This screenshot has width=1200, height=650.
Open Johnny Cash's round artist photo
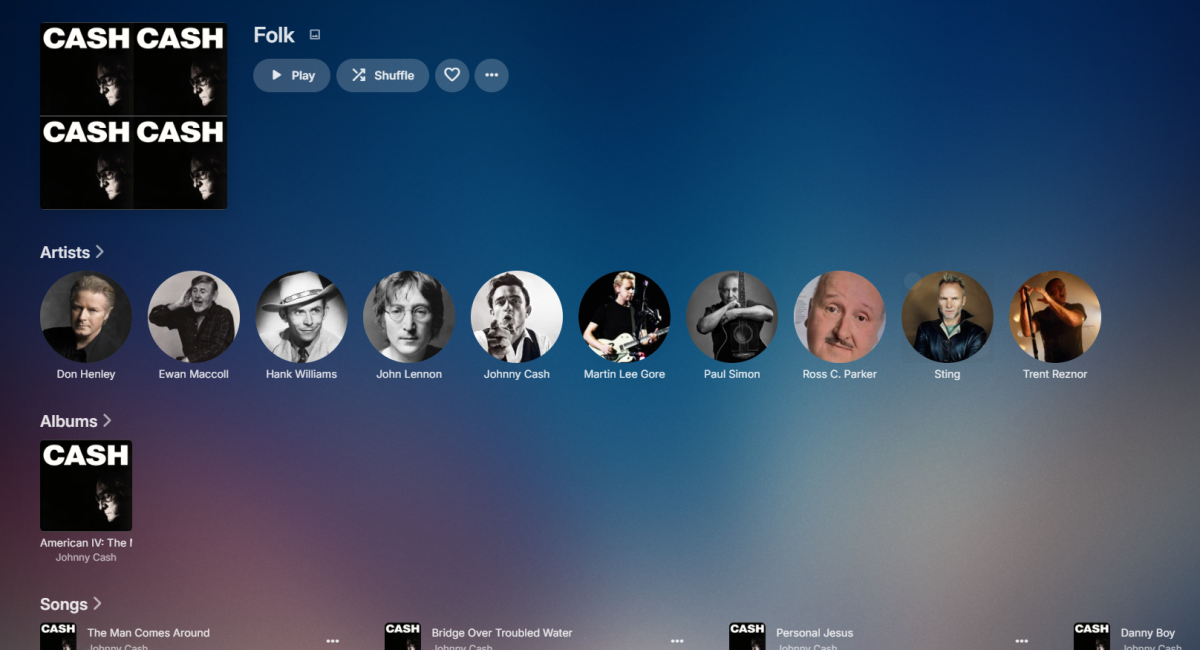point(517,316)
